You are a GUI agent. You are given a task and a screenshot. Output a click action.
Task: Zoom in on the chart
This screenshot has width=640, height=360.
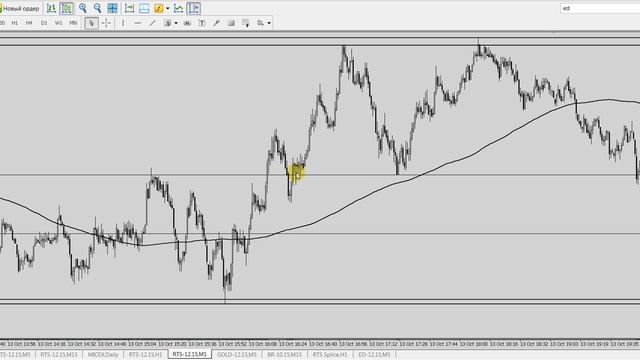[x=82, y=8]
